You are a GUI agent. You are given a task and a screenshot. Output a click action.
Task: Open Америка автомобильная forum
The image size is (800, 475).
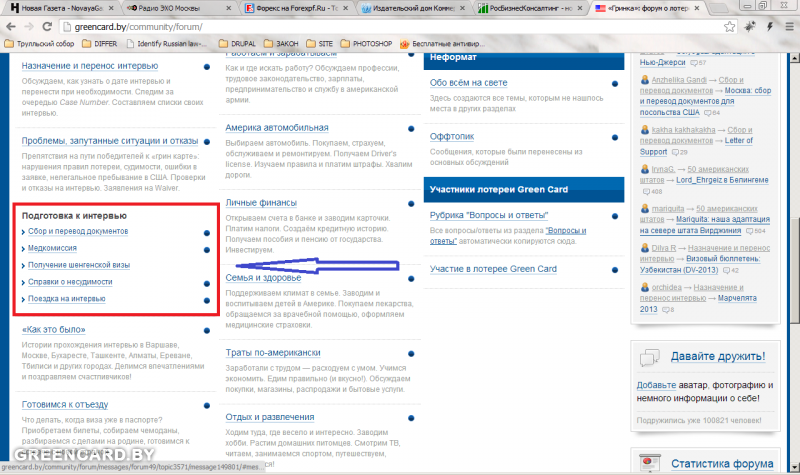point(277,128)
